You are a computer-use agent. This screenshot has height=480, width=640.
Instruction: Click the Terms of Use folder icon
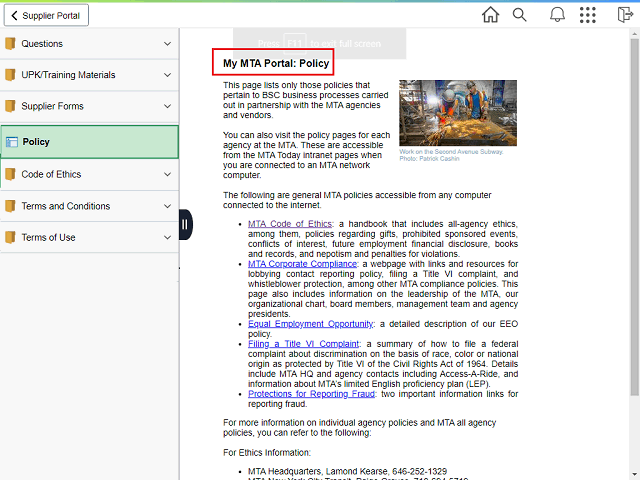[x=10, y=237]
